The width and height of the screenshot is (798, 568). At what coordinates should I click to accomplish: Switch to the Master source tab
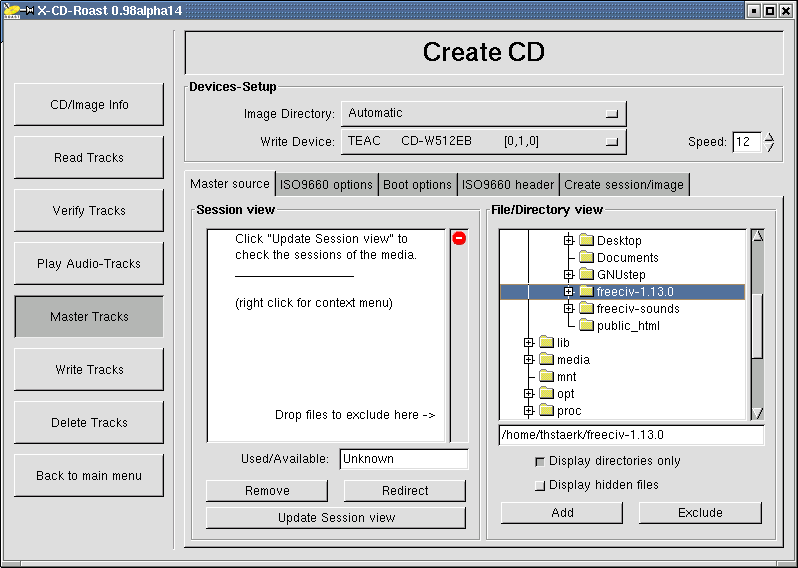230,184
